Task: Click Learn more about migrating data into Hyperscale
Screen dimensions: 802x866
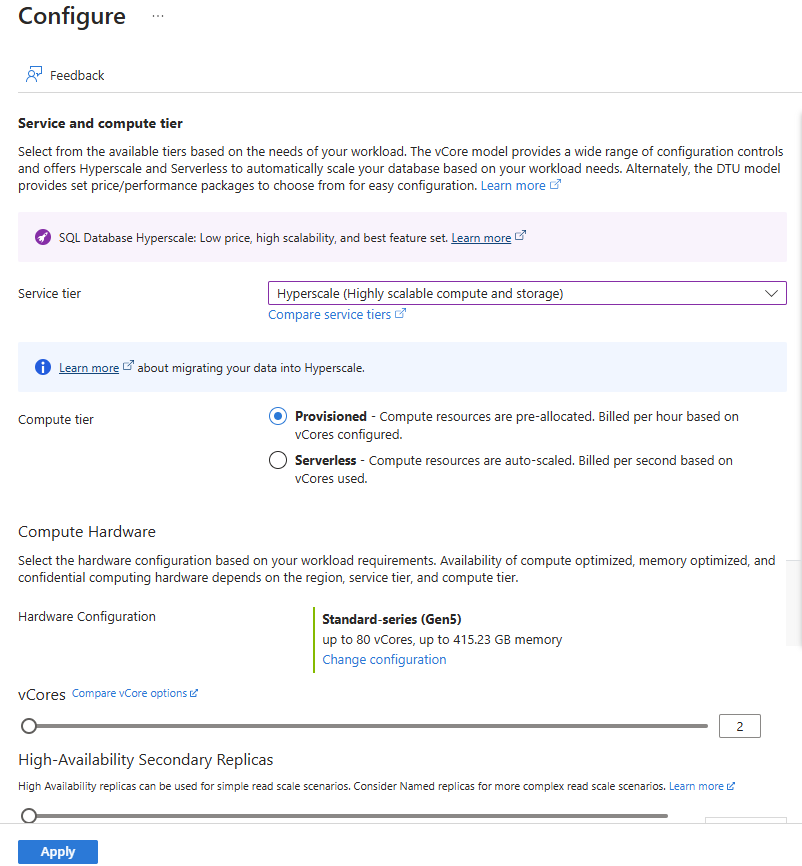Action: [90, 366]
